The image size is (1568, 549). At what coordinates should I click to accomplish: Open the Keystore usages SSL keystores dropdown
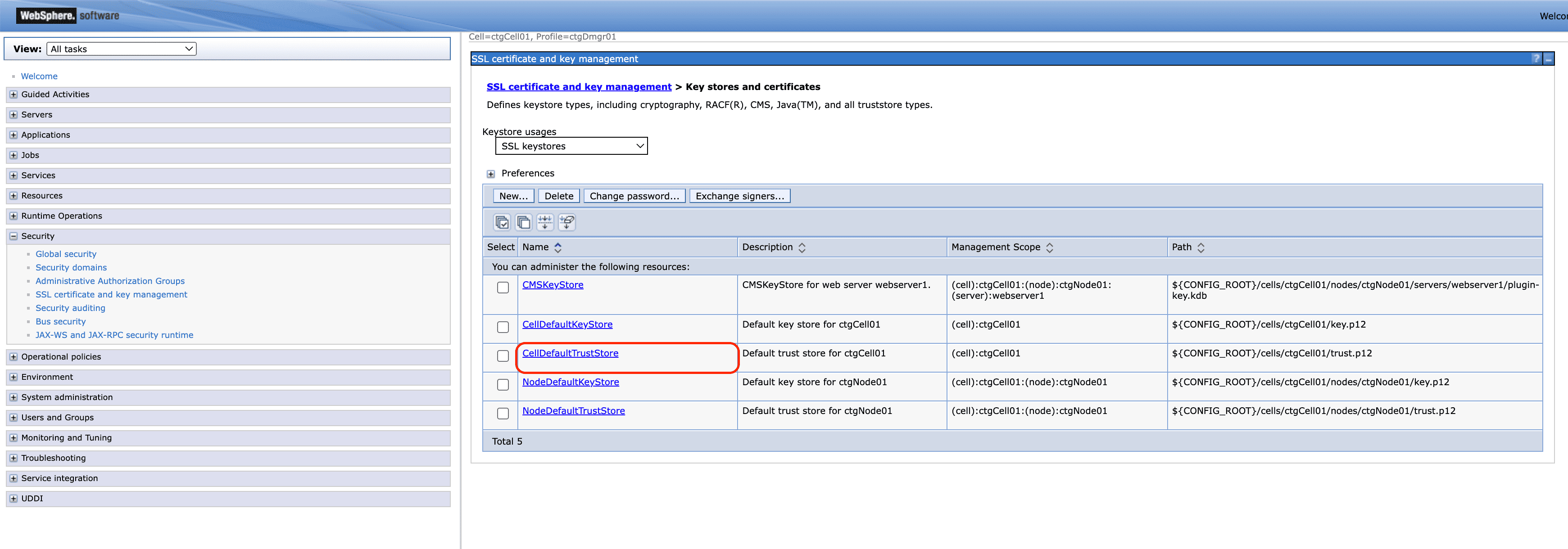(x=571, y=146)
